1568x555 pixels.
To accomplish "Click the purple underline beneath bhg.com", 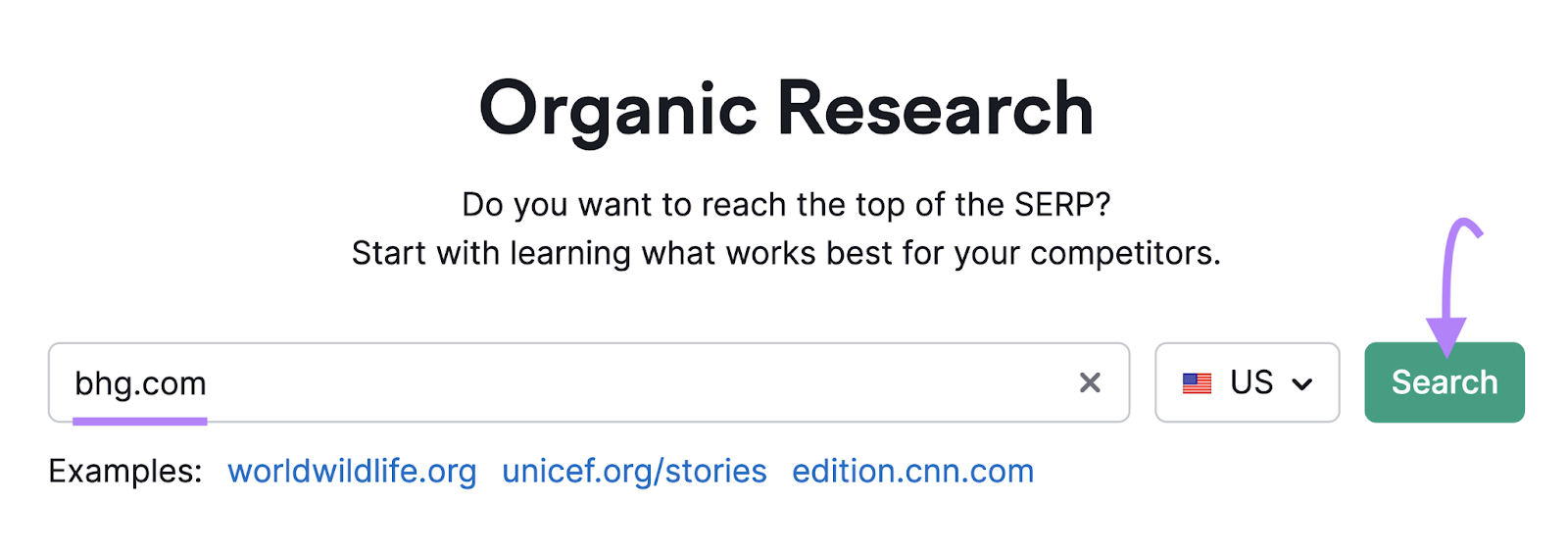I will (x=140, y=422).
